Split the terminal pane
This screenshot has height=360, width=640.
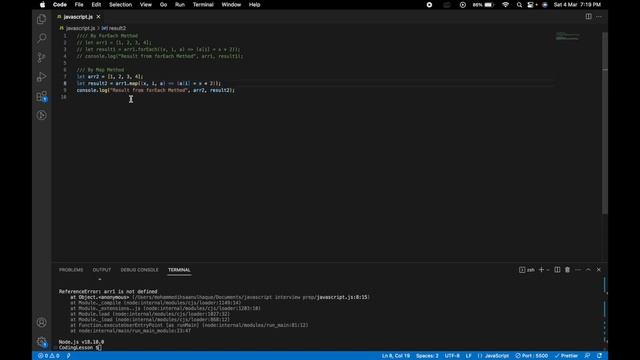pyautogui.click(x=557, y=270)
